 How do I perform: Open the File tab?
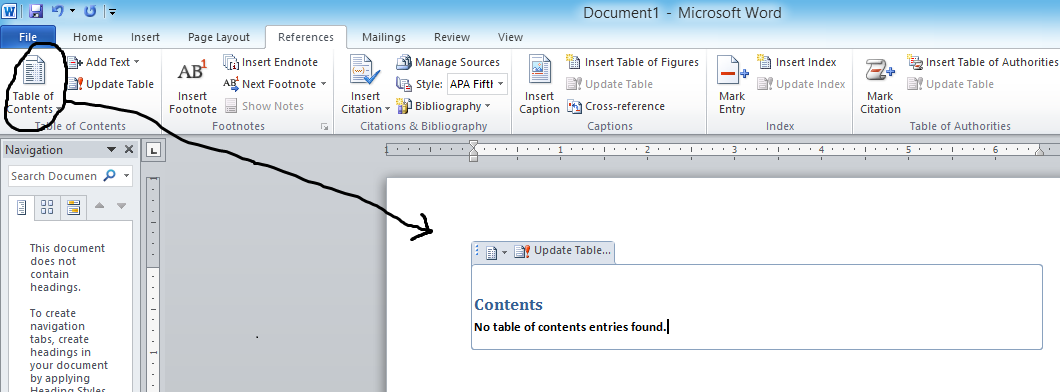(x=28, y=37)
